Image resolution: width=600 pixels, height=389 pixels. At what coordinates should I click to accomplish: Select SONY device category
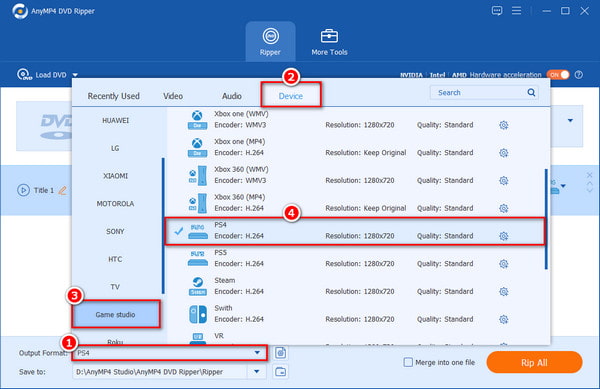coord(116,231)
